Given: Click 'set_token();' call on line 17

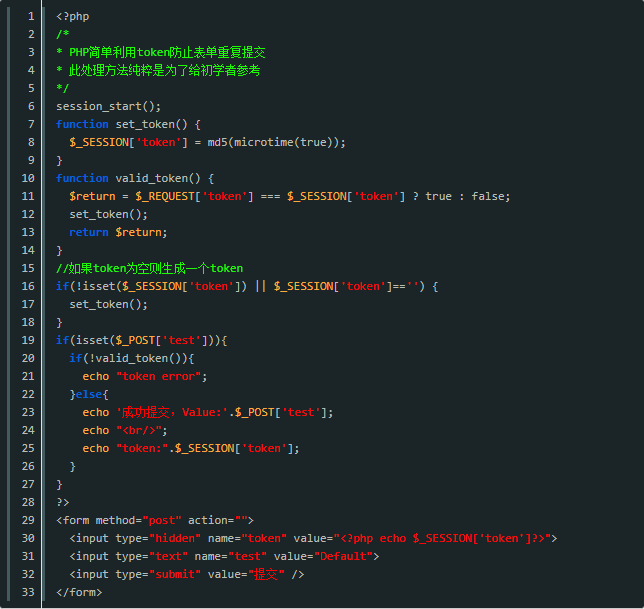Looking at the screenshot, I should pos(108,304).
